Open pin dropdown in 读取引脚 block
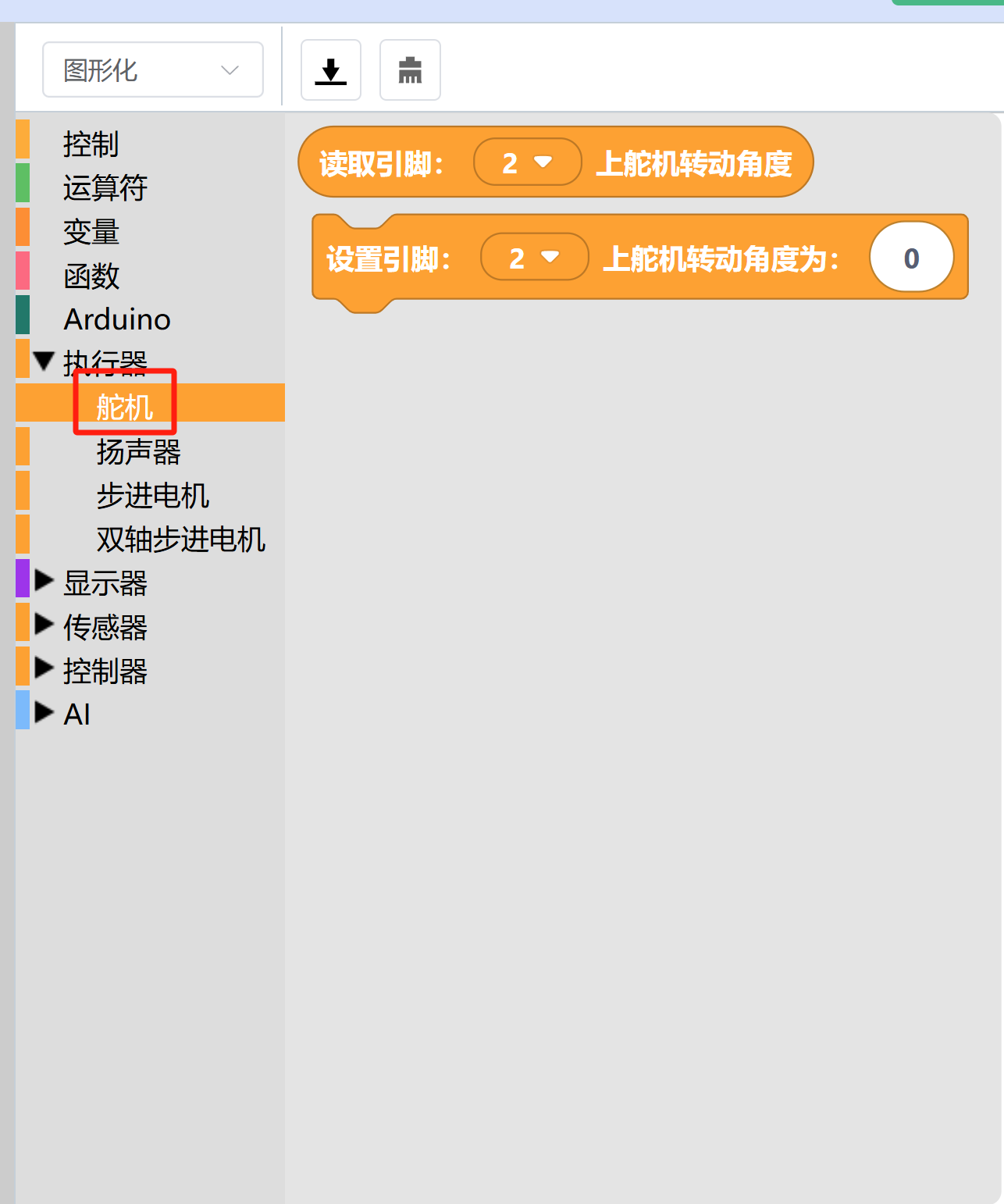This screenshot has width=1004, height=1204. [527, 162]
